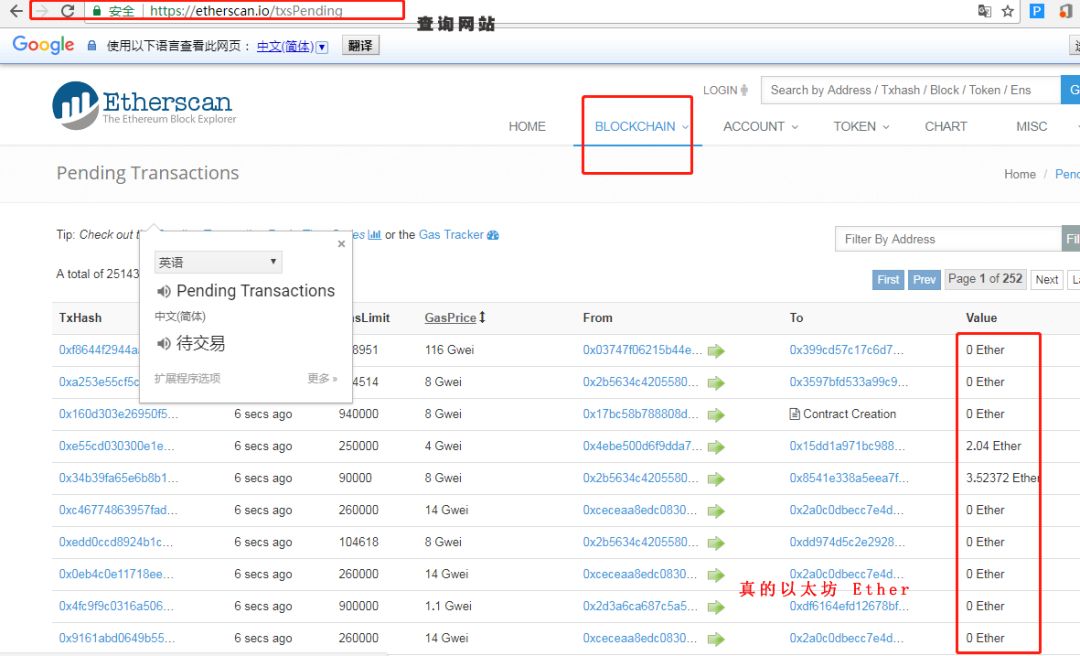Click the bar chart icon in the tip line
This screenshot has height=656, width=1080.
click(x=373, y=234)
